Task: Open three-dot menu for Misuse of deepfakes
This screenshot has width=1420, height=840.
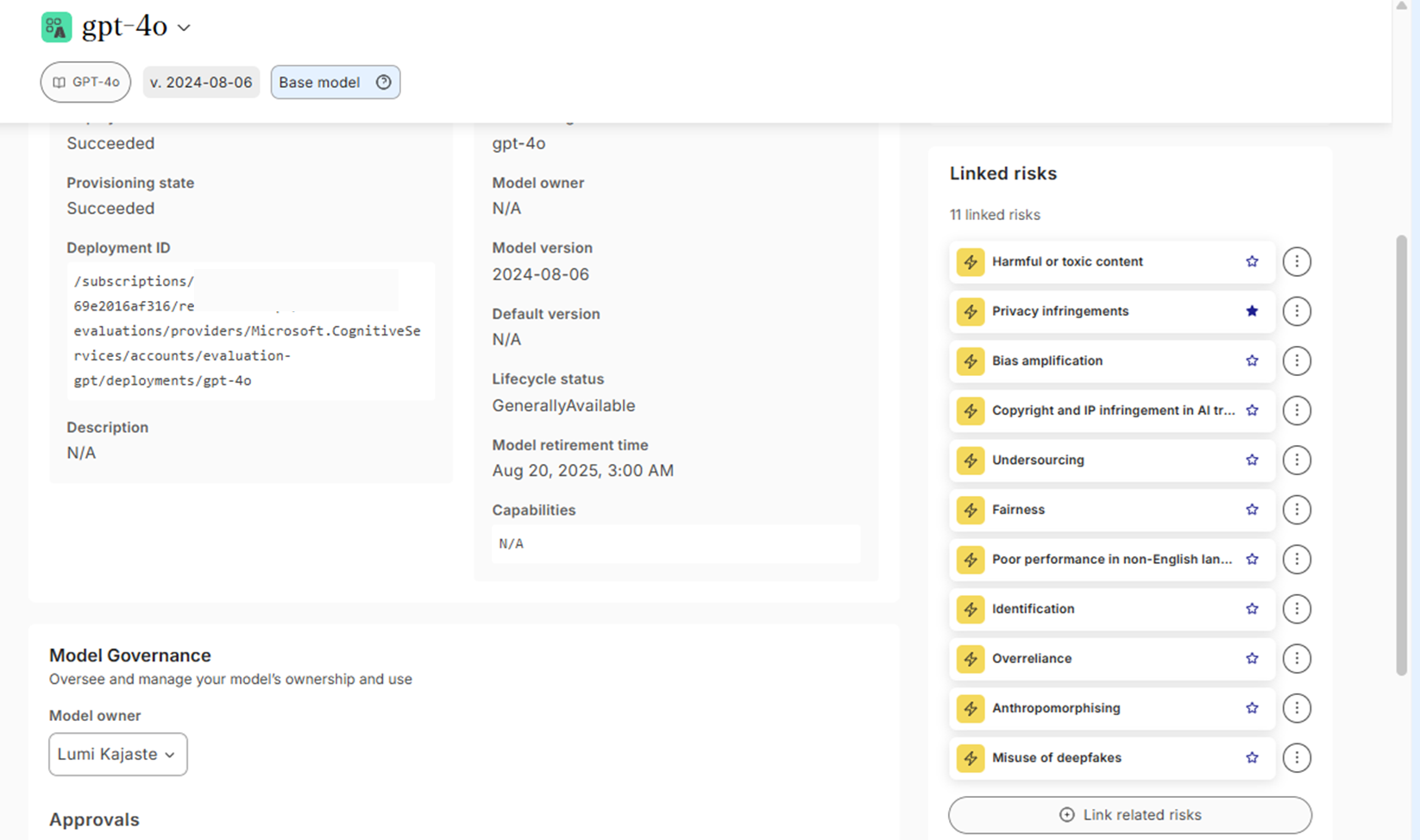Action: pyautogui.click(x=1296, y=758)
